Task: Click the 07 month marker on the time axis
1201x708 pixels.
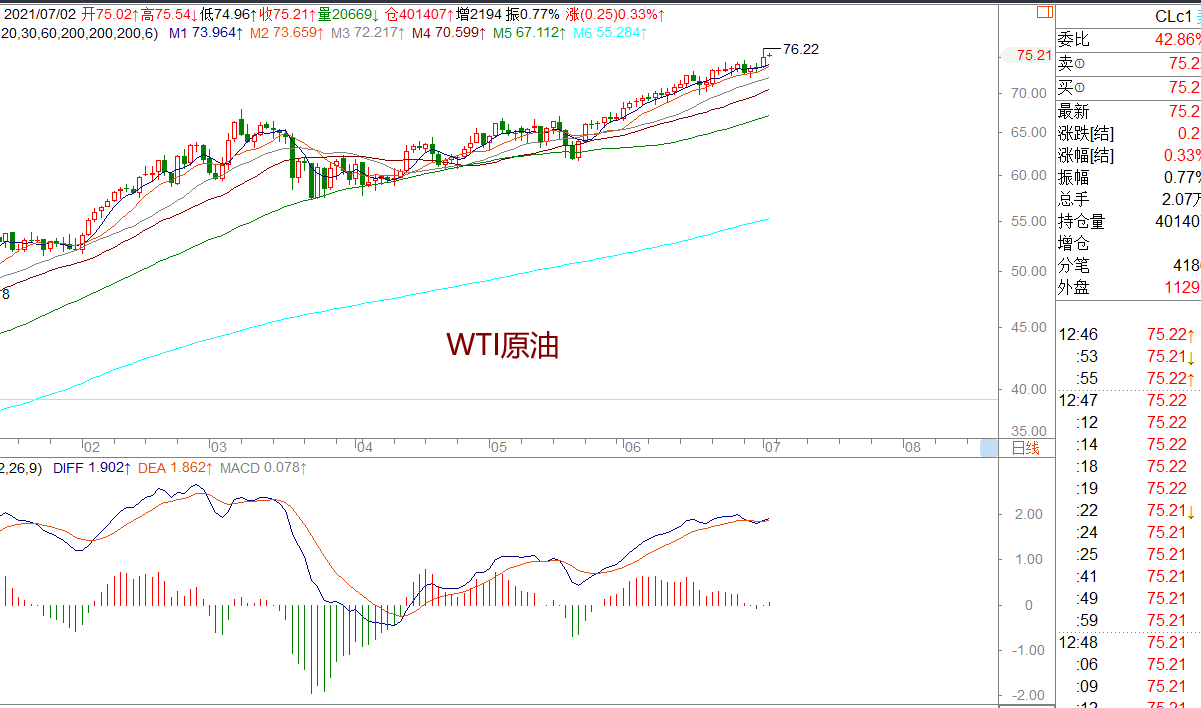Action: tap(771, 447)
